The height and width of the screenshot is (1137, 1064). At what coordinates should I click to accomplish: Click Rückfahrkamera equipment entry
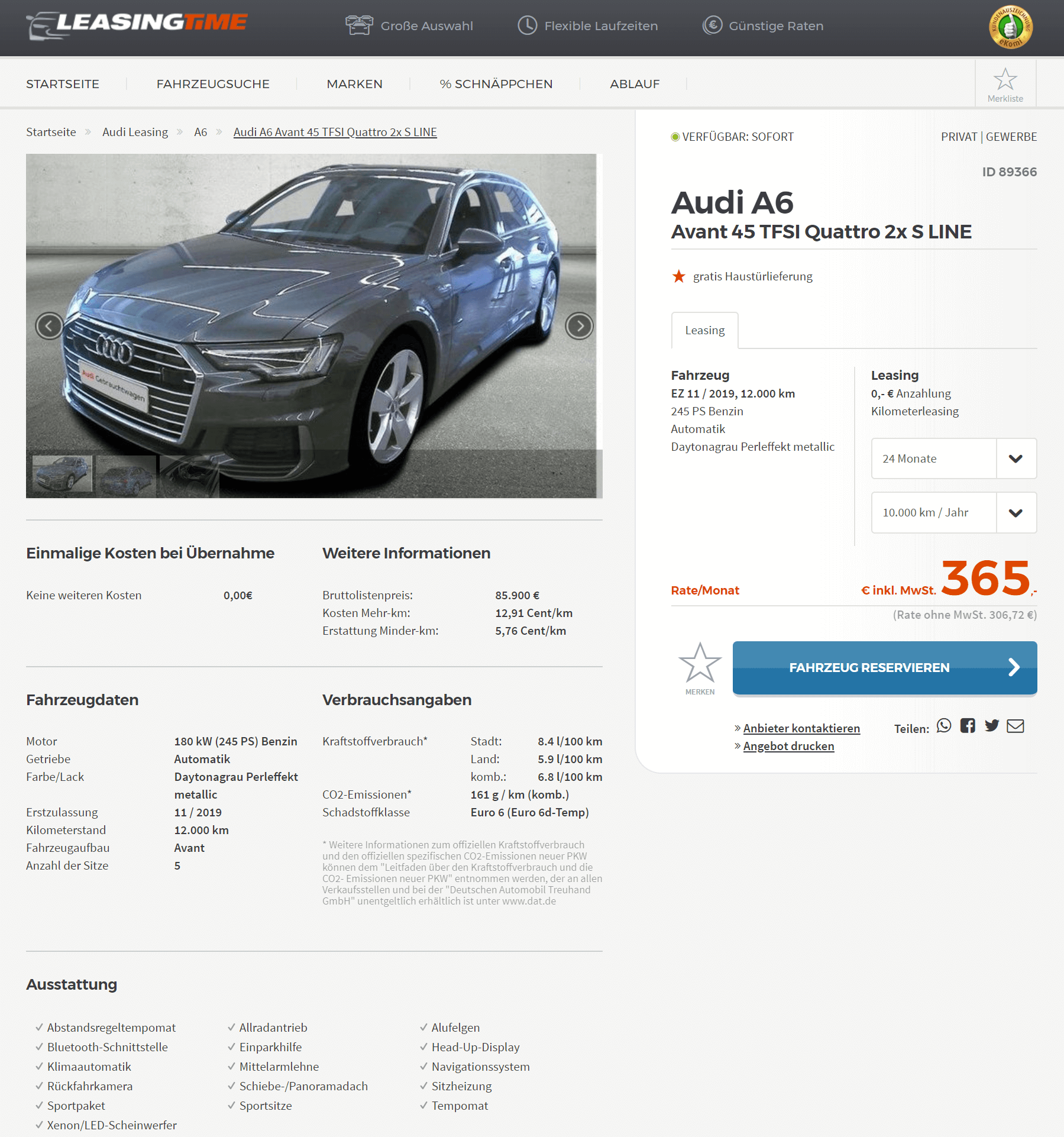(90, 1086)
